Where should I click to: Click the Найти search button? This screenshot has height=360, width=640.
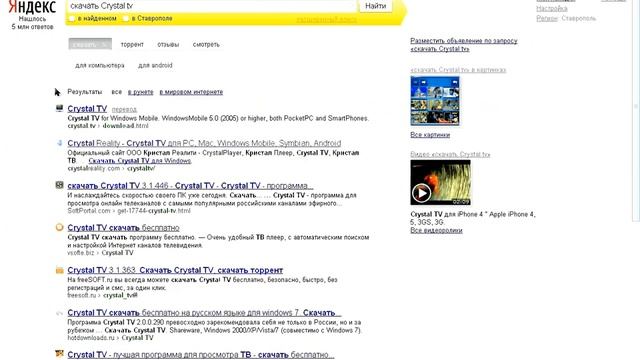pos(376,6)
